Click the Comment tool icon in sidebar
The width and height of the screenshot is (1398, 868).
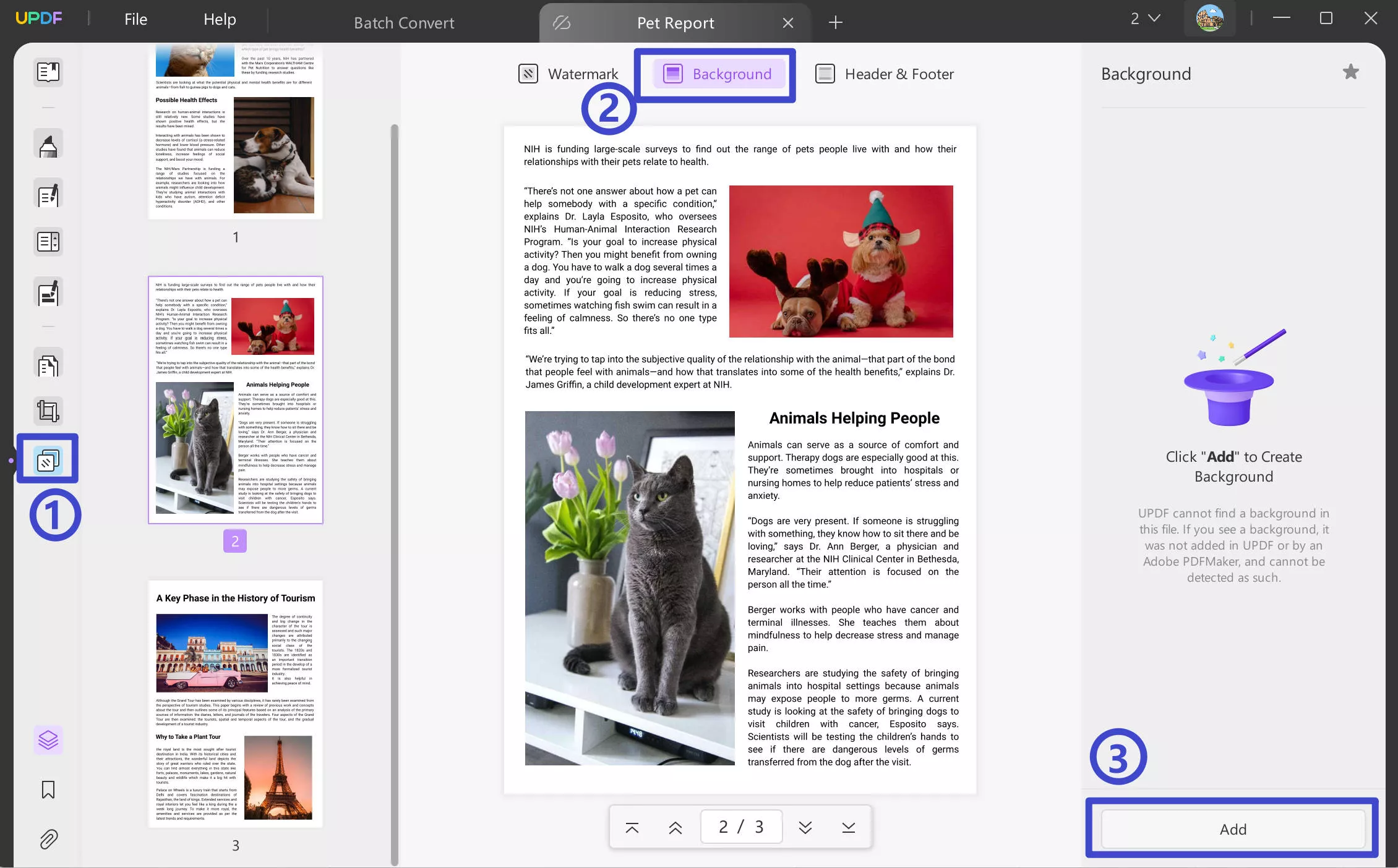point(47,143)
